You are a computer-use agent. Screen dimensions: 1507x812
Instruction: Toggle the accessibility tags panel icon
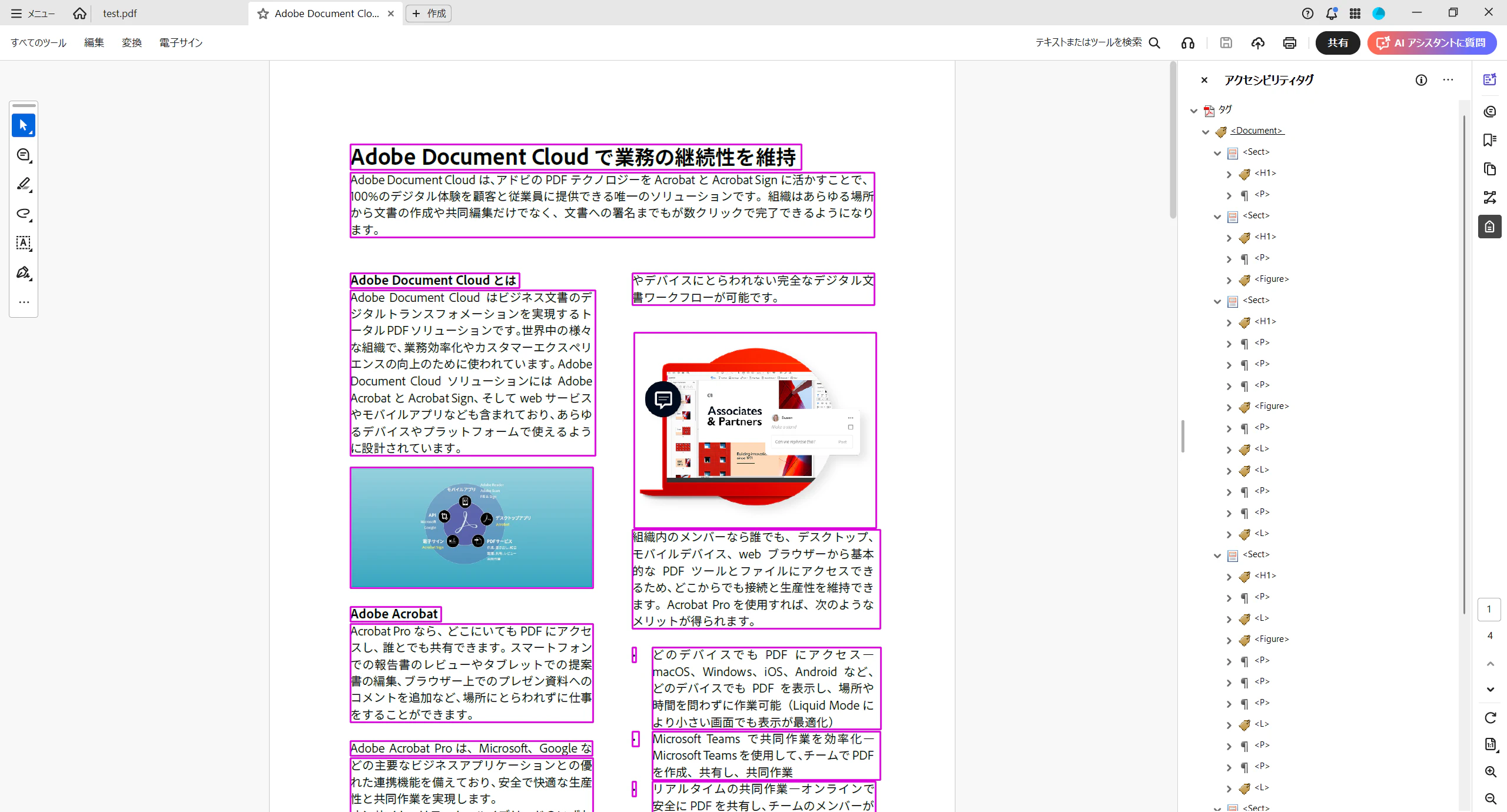pyautogui.click(x=1490, y=227)
